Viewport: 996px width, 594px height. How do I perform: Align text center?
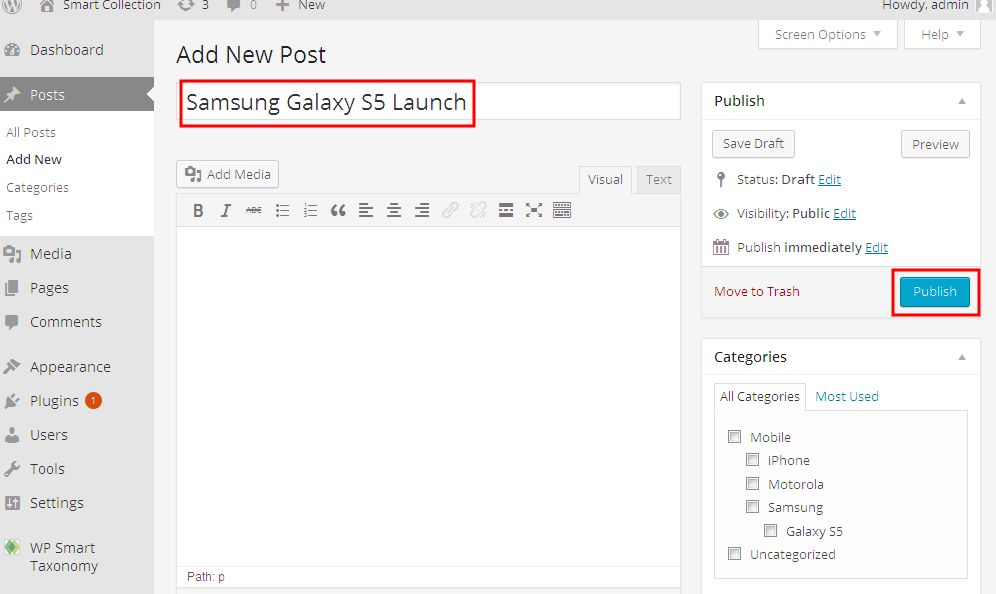[x=394, y=210]
